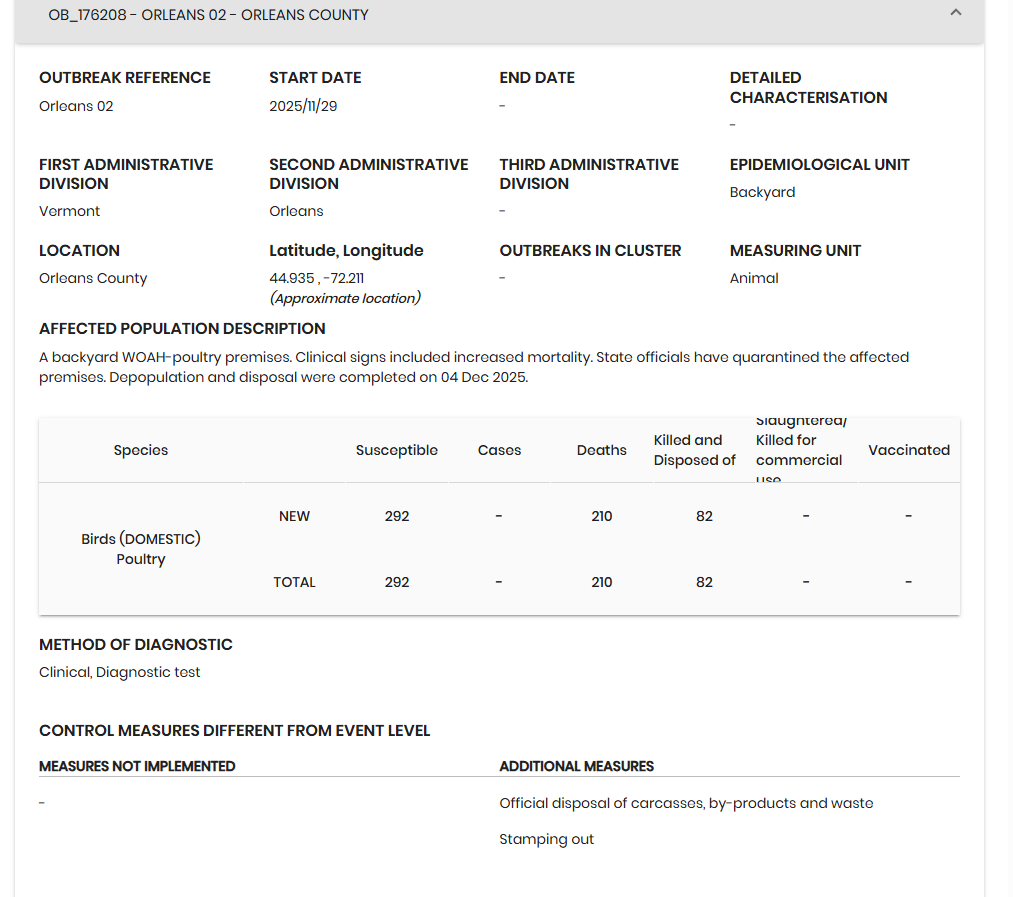Image resolution: width=1013 pixels, height=897 pixels.
Task: Click the Clinical, Diagnostic test method text
Action: pos(120,673)
